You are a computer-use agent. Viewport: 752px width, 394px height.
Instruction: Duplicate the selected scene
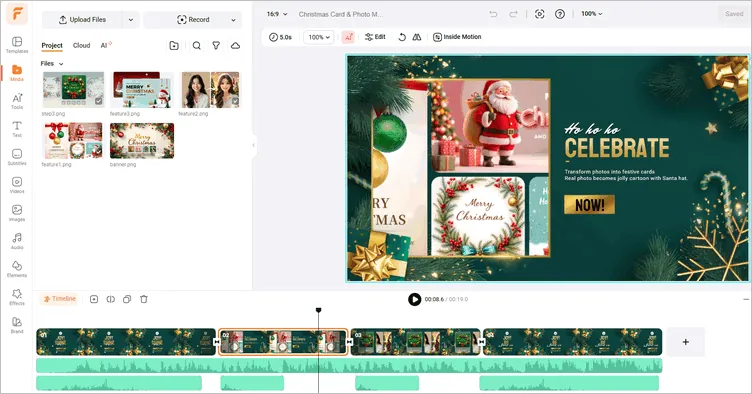(x=127, y=299)
